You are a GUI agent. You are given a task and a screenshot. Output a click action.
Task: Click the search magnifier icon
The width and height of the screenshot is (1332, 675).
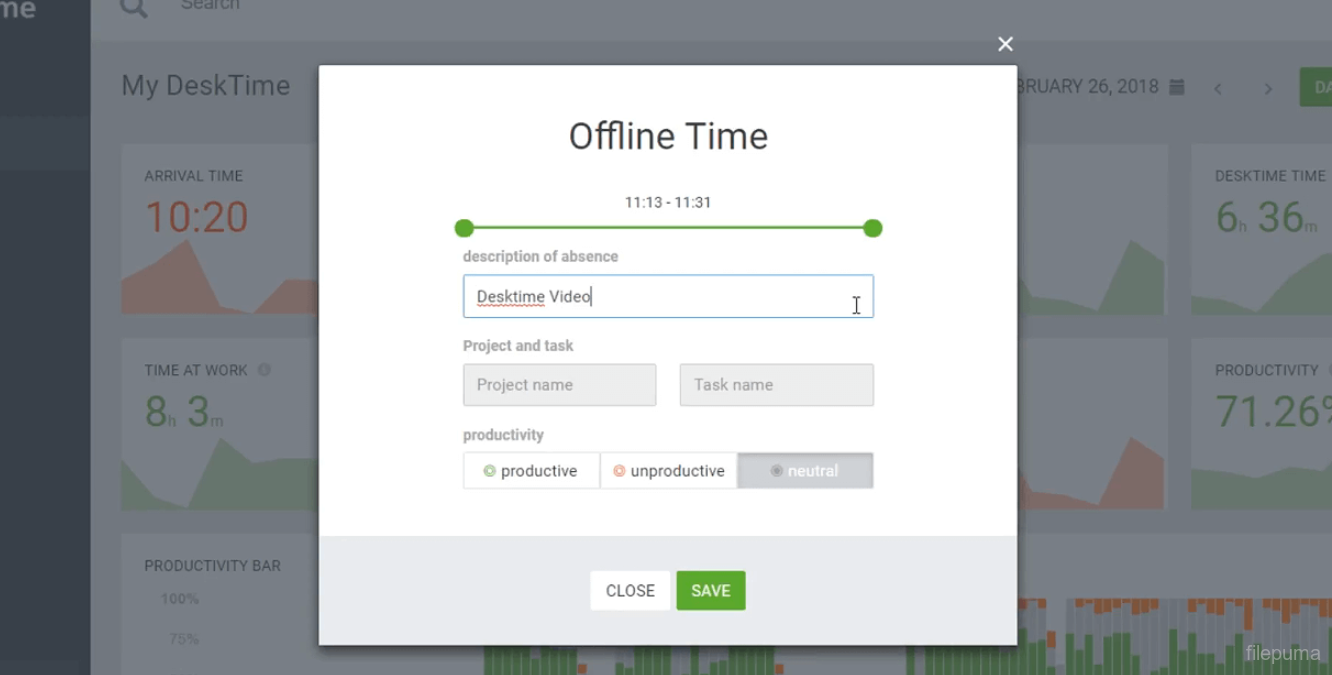tap(133, 7)
